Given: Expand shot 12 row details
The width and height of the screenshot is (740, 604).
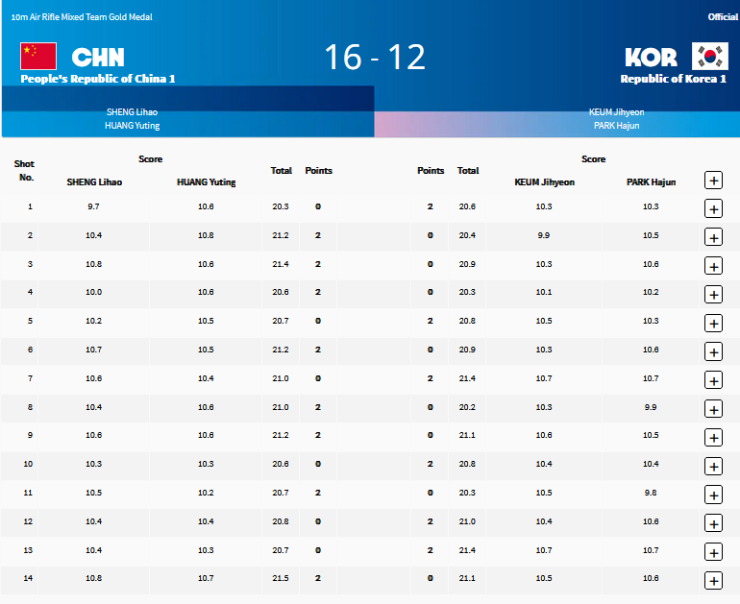Looking at the screenshot, I should [x=713, y=523].
